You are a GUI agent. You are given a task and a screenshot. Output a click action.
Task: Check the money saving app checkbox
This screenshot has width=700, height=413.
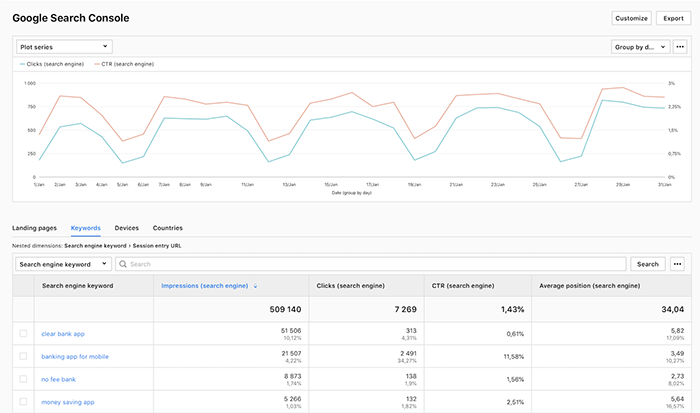coord(23,402)
